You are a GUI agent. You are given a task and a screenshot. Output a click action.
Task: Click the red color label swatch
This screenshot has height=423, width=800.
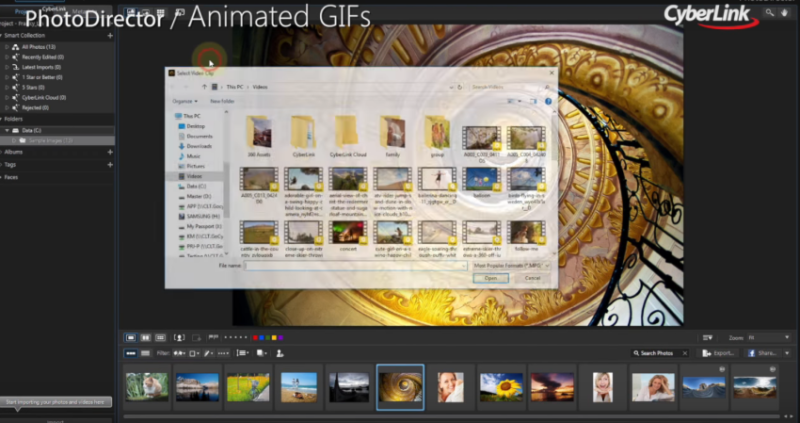point(255,338)
